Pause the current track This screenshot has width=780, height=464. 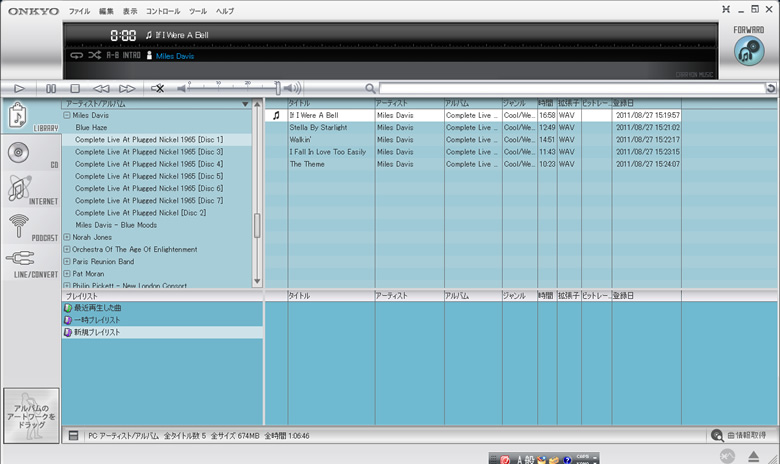[x=51, y=89]
